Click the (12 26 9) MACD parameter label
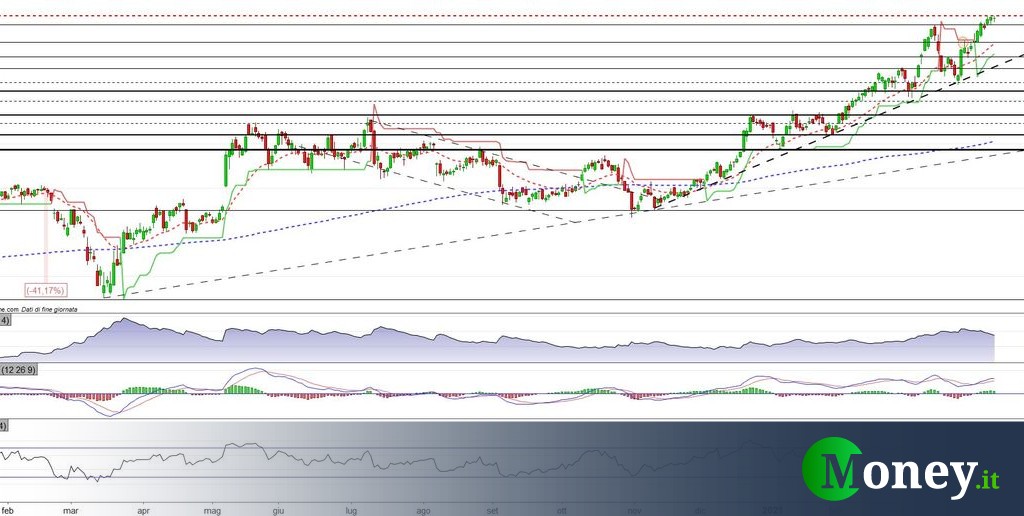1024x516 pixels. tap(20, 370)
